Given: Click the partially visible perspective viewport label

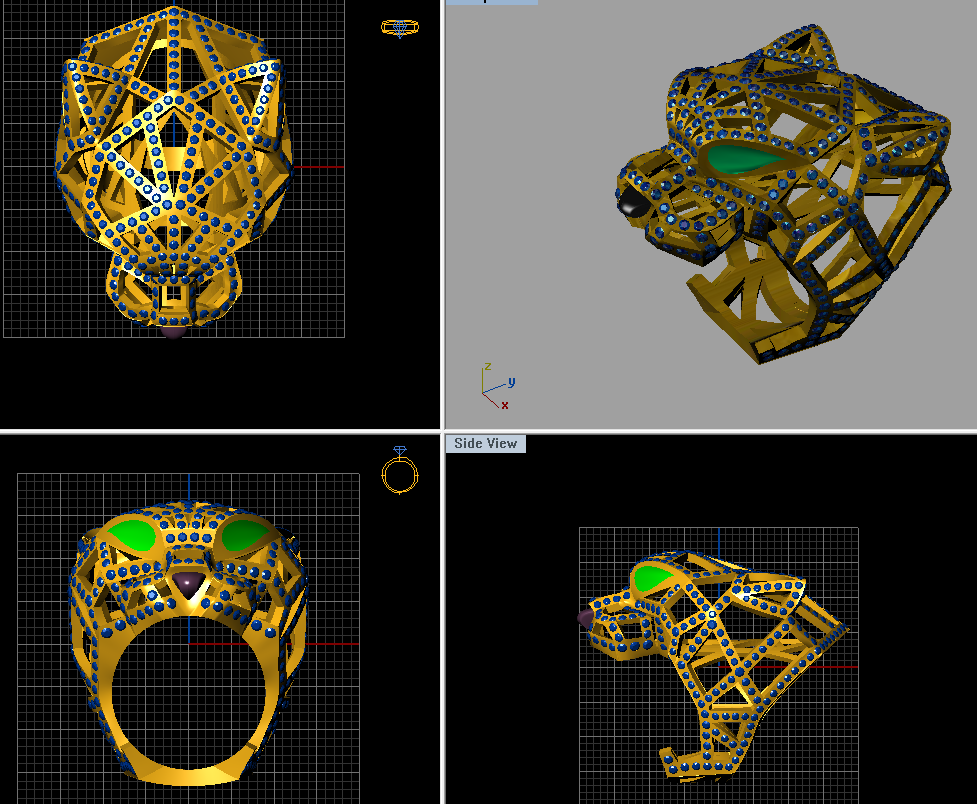Looking at the screenshot, I should pos(492,2).
